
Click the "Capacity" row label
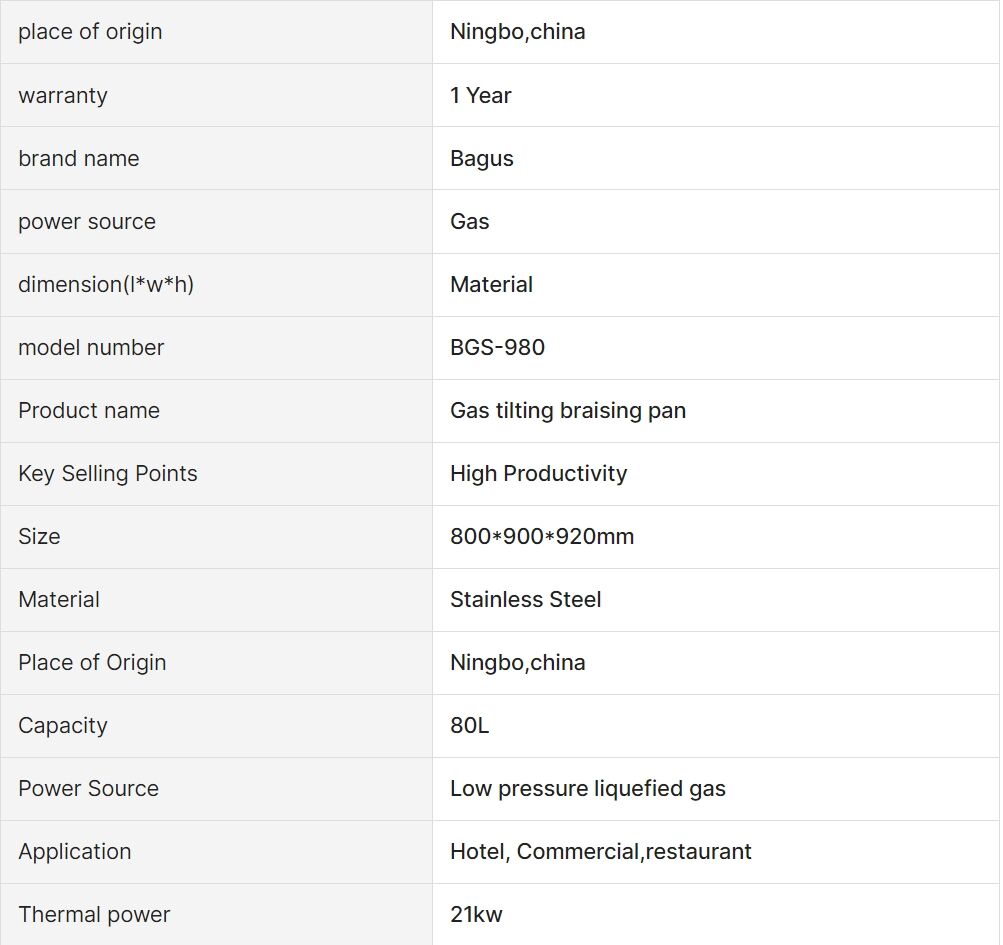pyautogui.click(x=63, y=726)
